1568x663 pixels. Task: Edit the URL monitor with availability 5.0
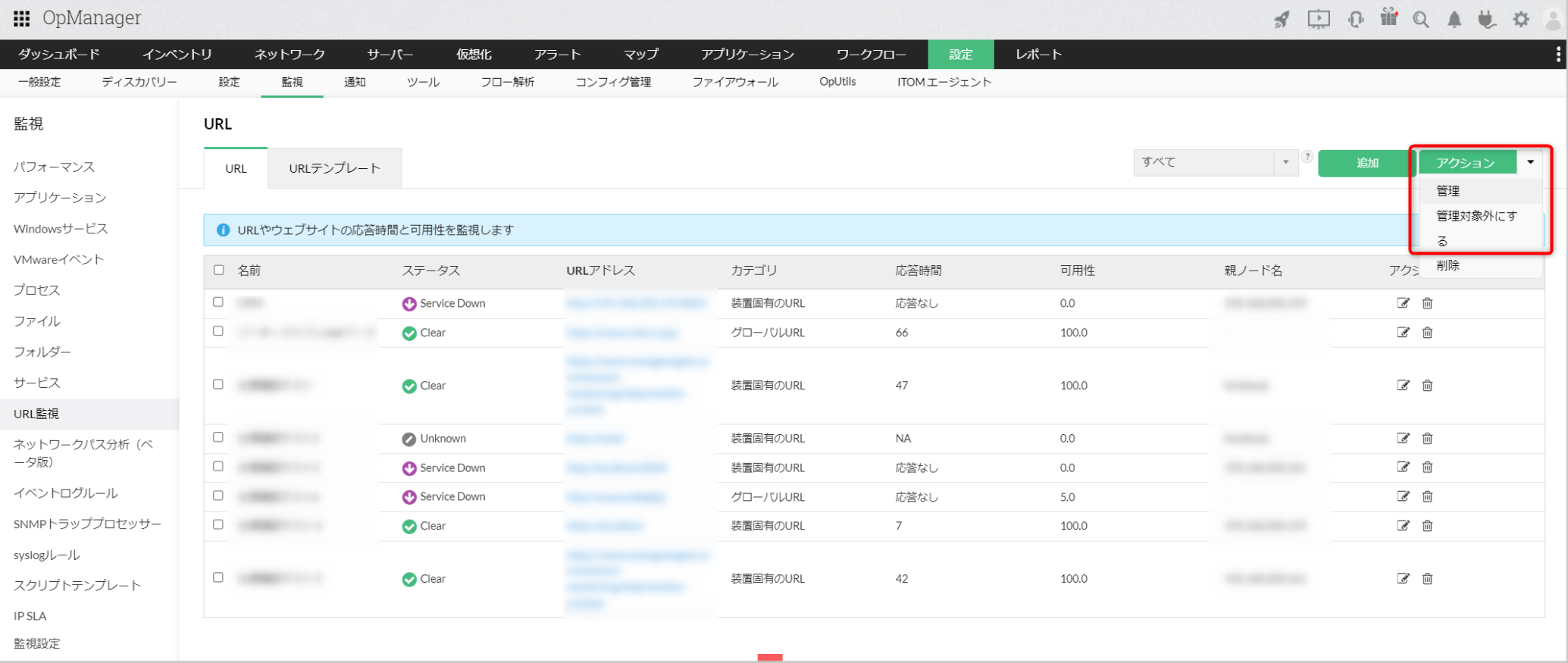1403,496
